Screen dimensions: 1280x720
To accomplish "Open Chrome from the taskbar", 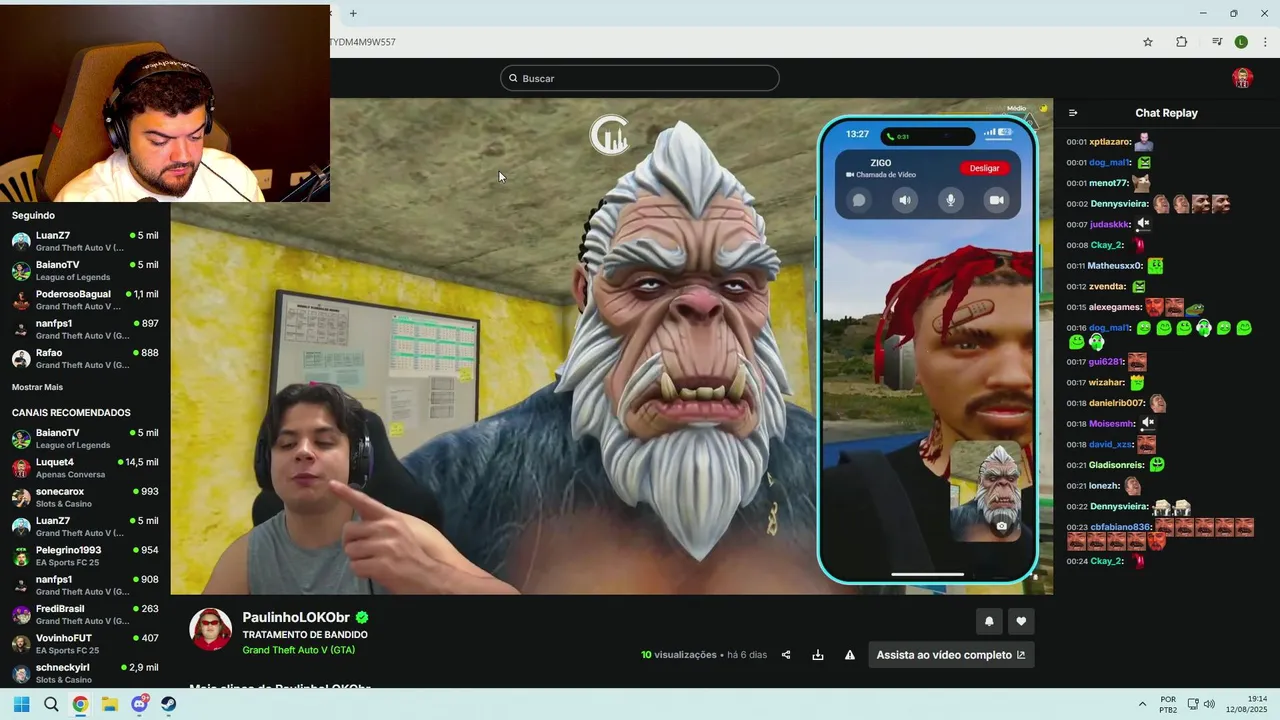I will pyautogui.click(x=80, y=704).
